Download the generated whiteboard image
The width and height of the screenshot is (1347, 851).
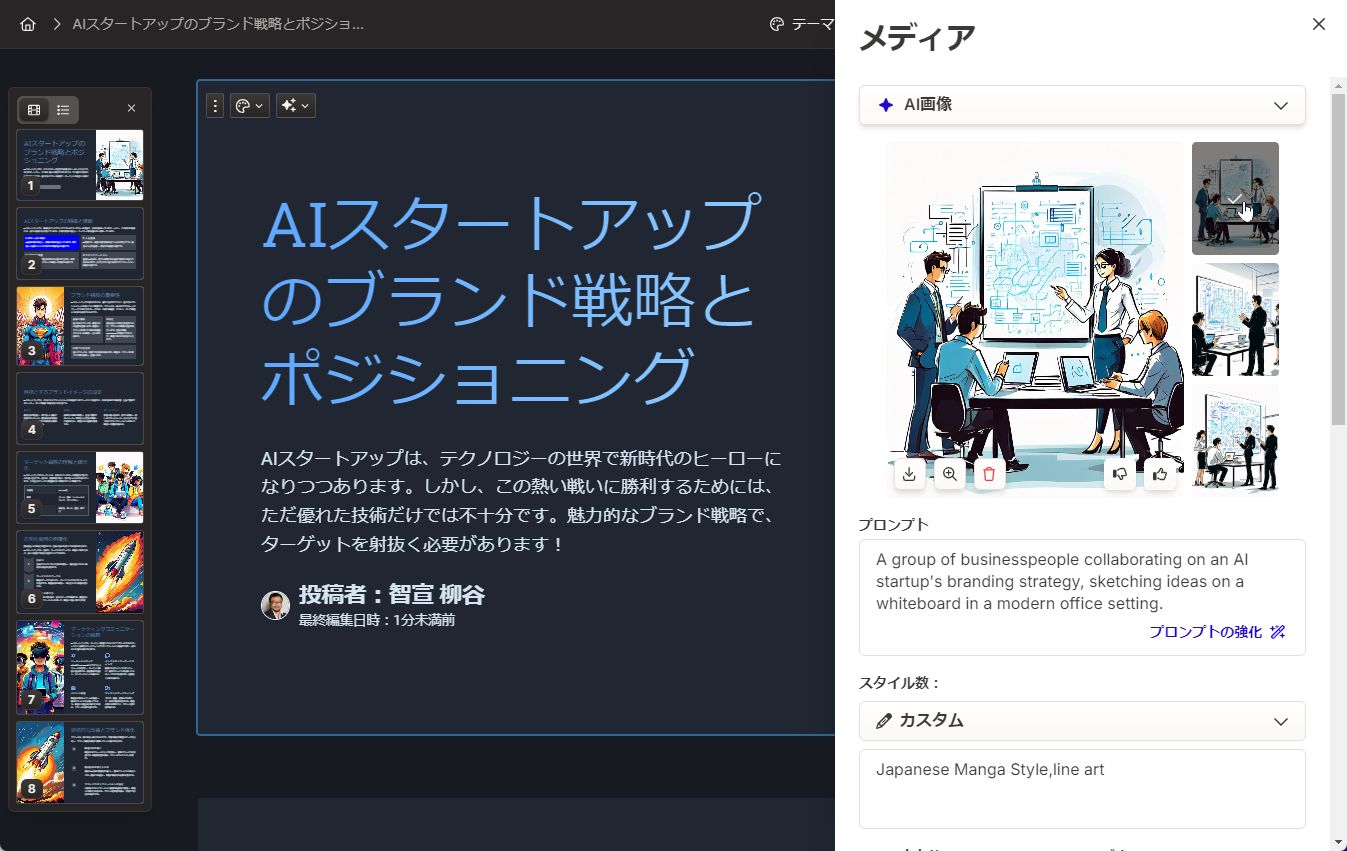click(x=909, y=473)
